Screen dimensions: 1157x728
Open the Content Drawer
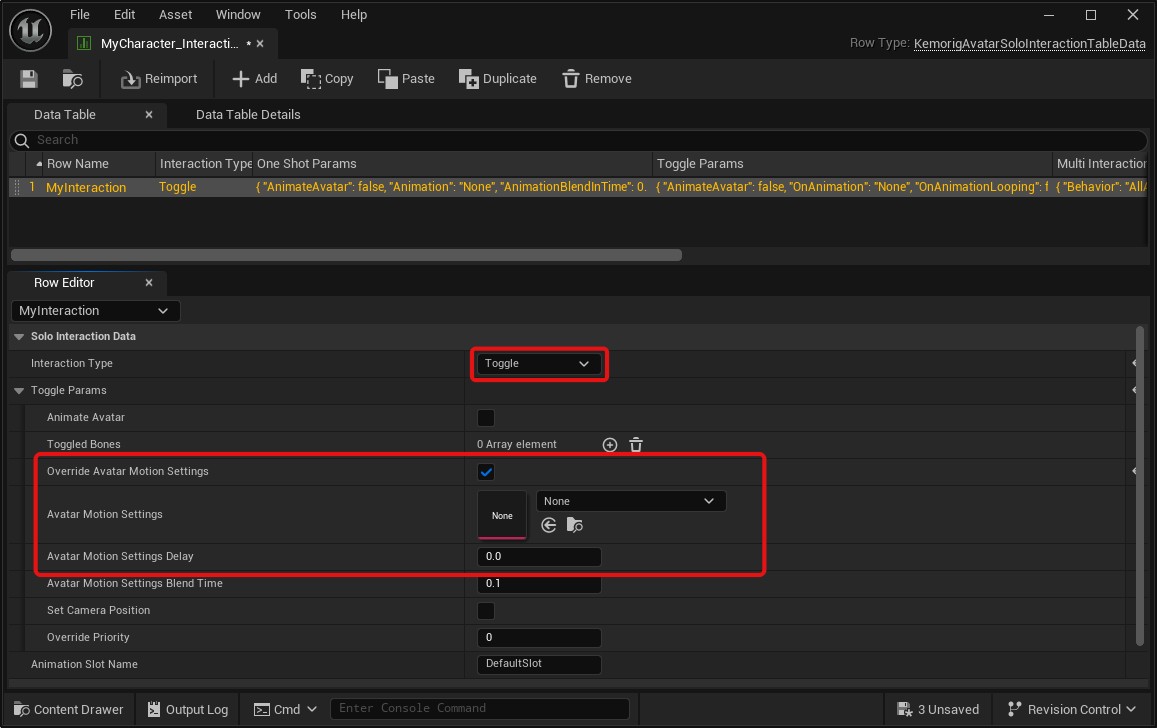click(68, 709)
